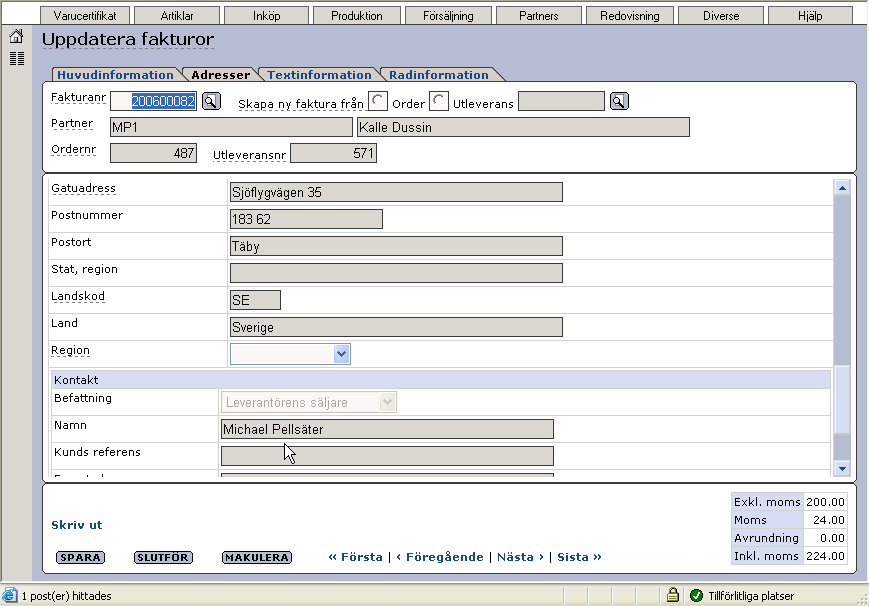869x606 pixels.
Task: Click the SPARA button
Action: point(80,557)
